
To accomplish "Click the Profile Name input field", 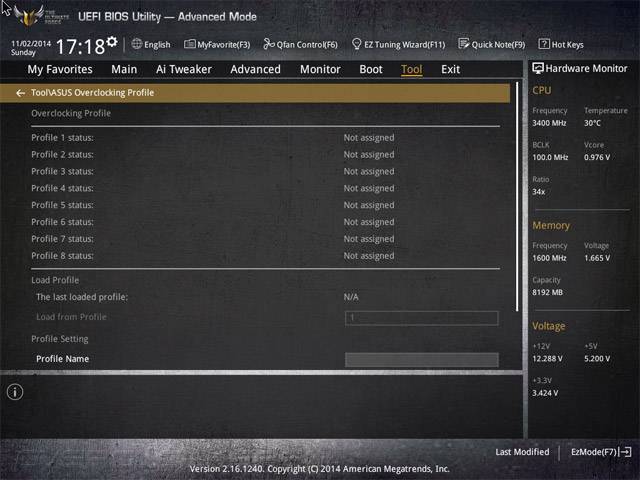I will pos(422,360).
